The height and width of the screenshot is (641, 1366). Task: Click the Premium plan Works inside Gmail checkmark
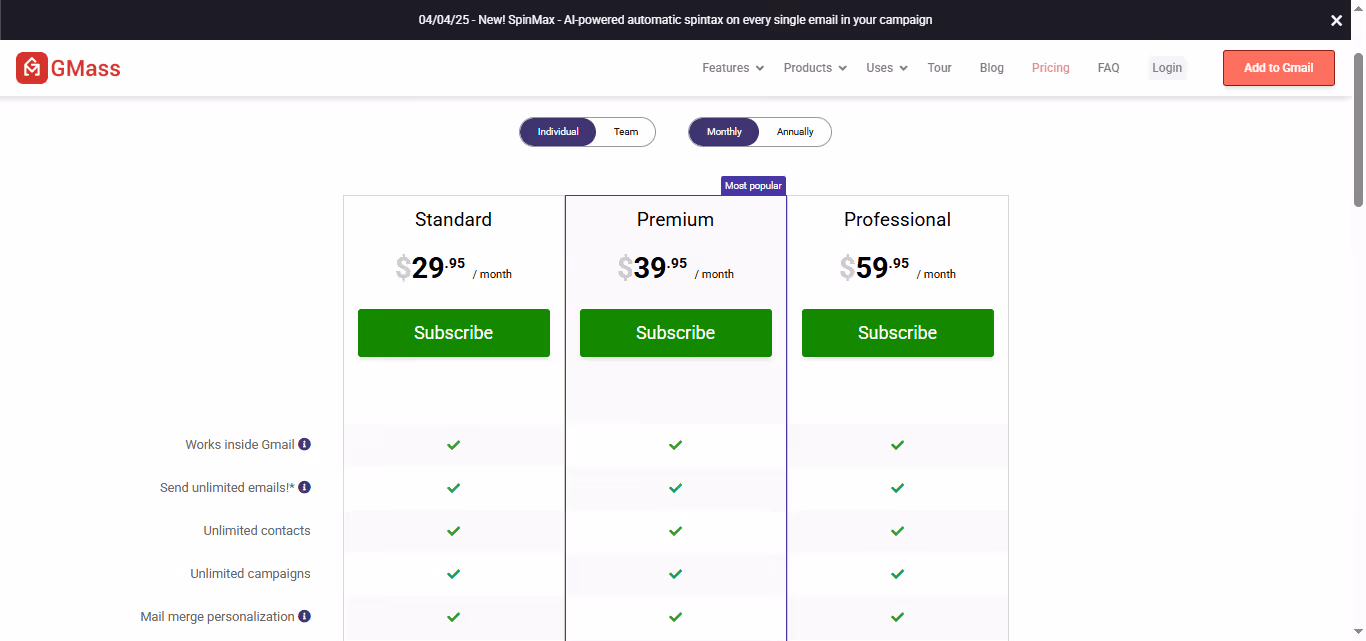click(x=675, y=445)
